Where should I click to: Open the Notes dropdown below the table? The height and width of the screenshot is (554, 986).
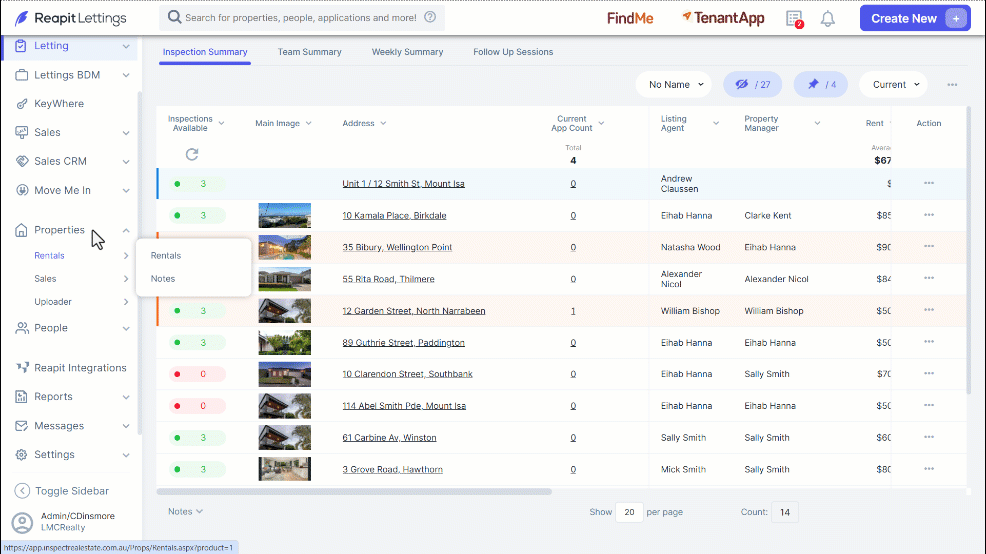[186, 512]
